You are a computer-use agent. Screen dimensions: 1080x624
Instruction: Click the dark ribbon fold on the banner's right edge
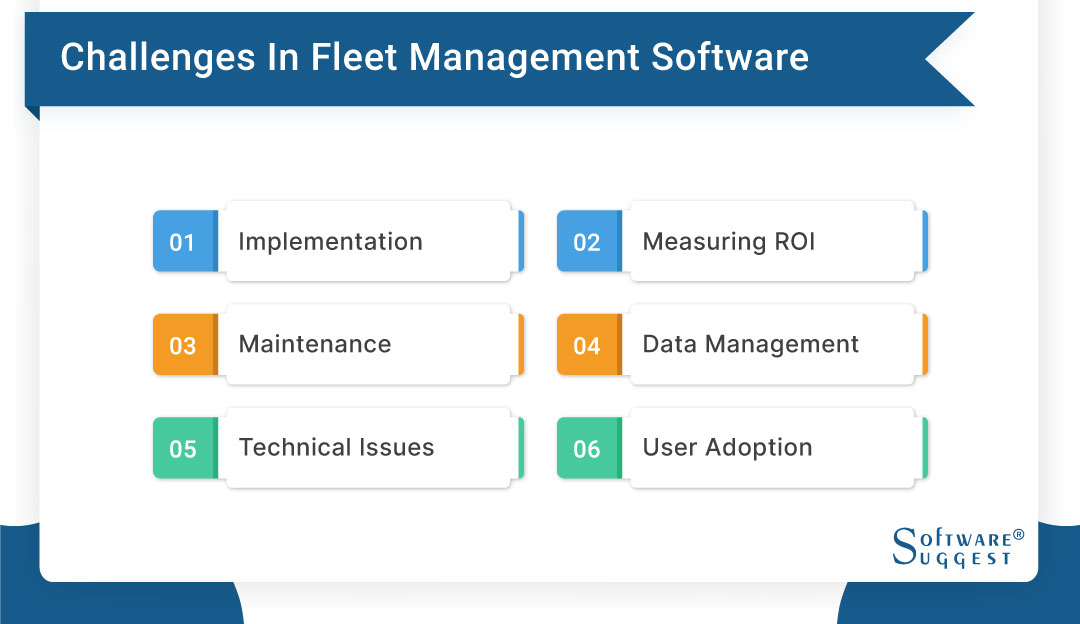(x=950, y=58)
